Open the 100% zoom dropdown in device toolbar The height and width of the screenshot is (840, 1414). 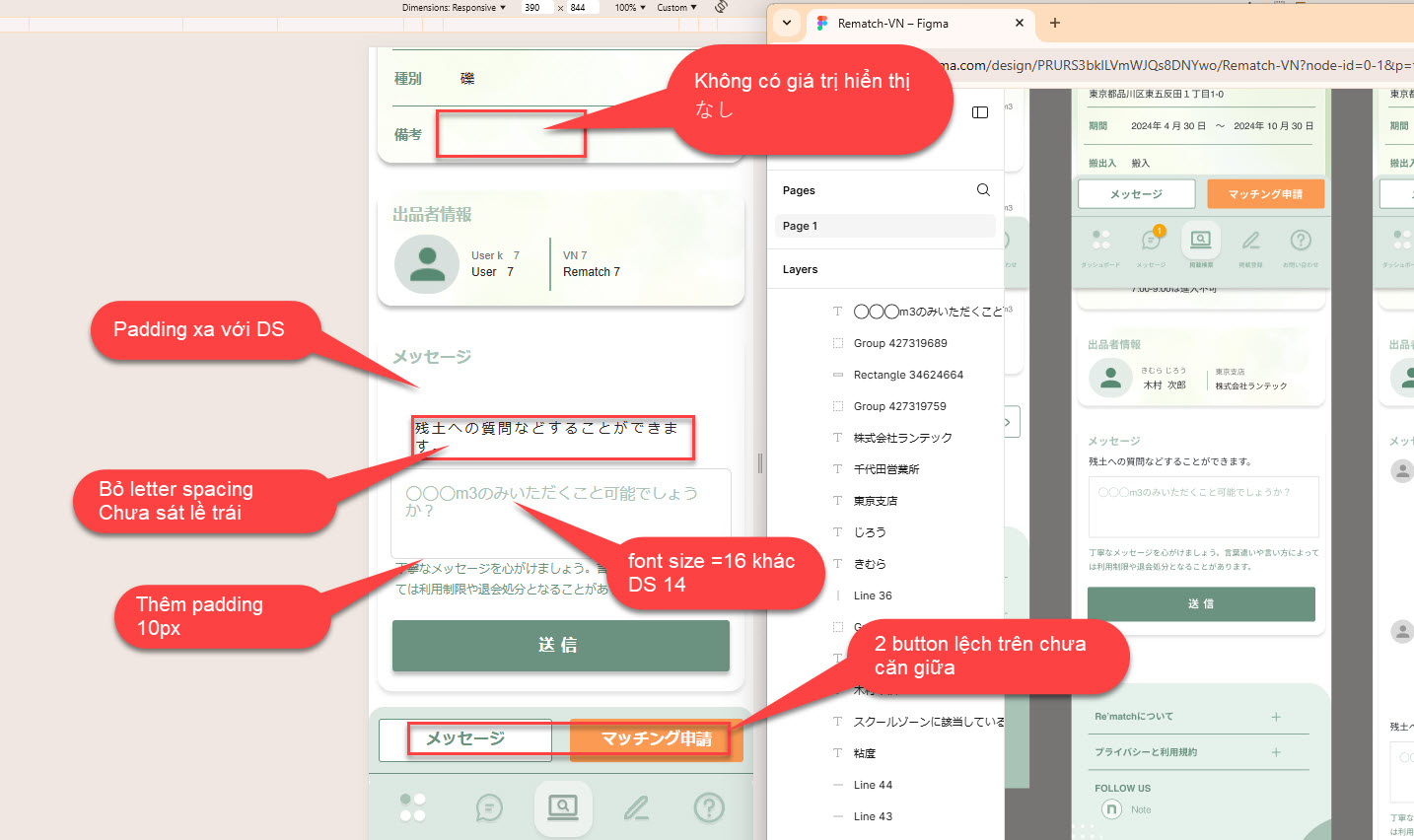pyautogui.click(x=630, y=7)
